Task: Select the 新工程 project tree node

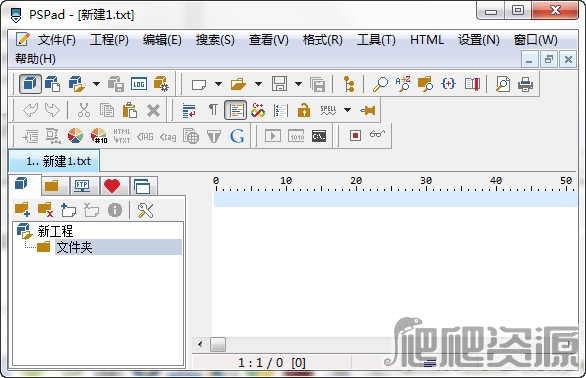Action: pyautogui.click(x=55, y=231)
